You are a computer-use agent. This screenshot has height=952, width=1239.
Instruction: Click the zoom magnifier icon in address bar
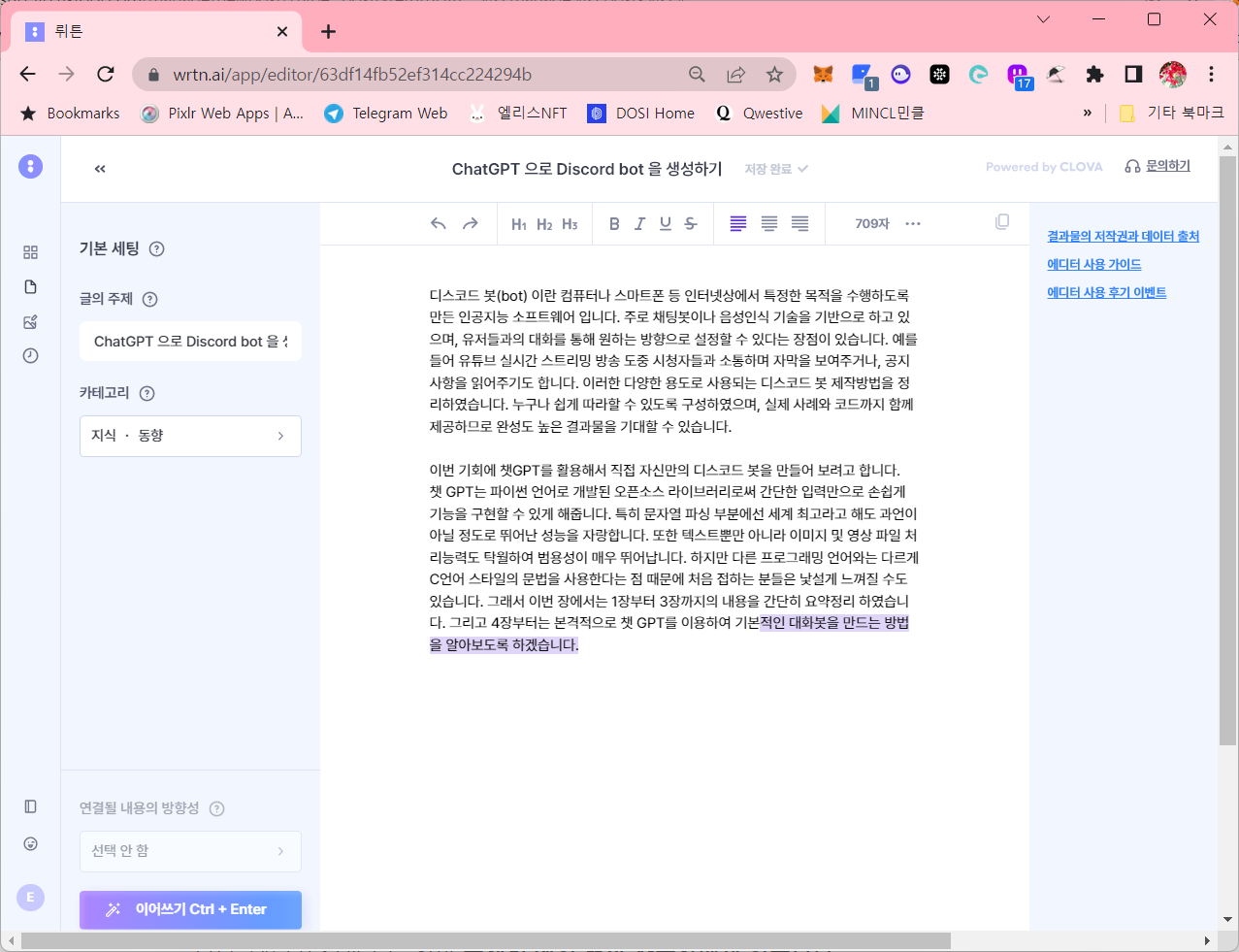[x=697, y=75]
